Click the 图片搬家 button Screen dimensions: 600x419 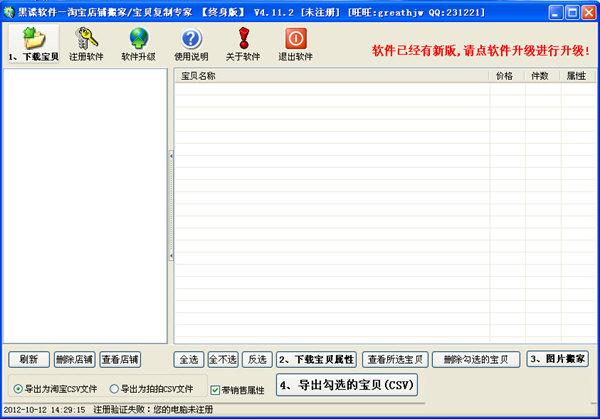558,358
